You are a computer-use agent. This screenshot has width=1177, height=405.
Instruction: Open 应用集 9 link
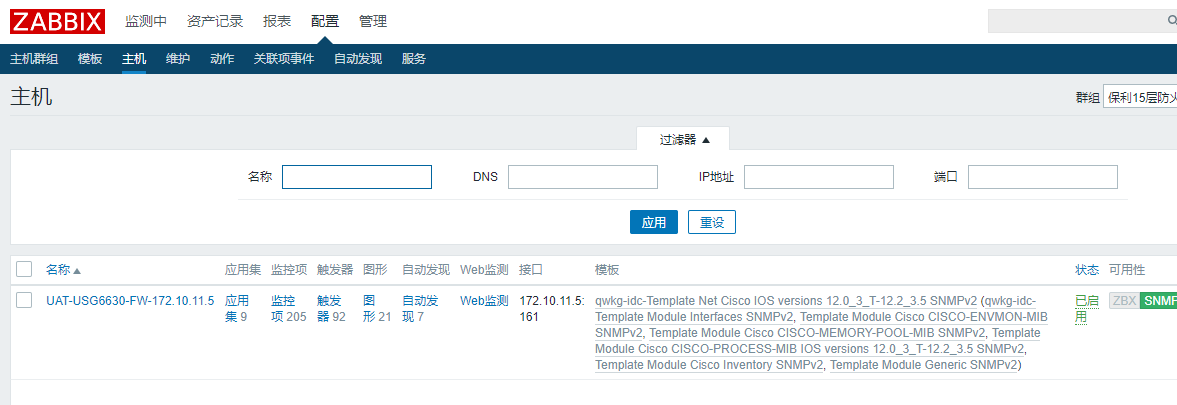[x=236, y=308]
